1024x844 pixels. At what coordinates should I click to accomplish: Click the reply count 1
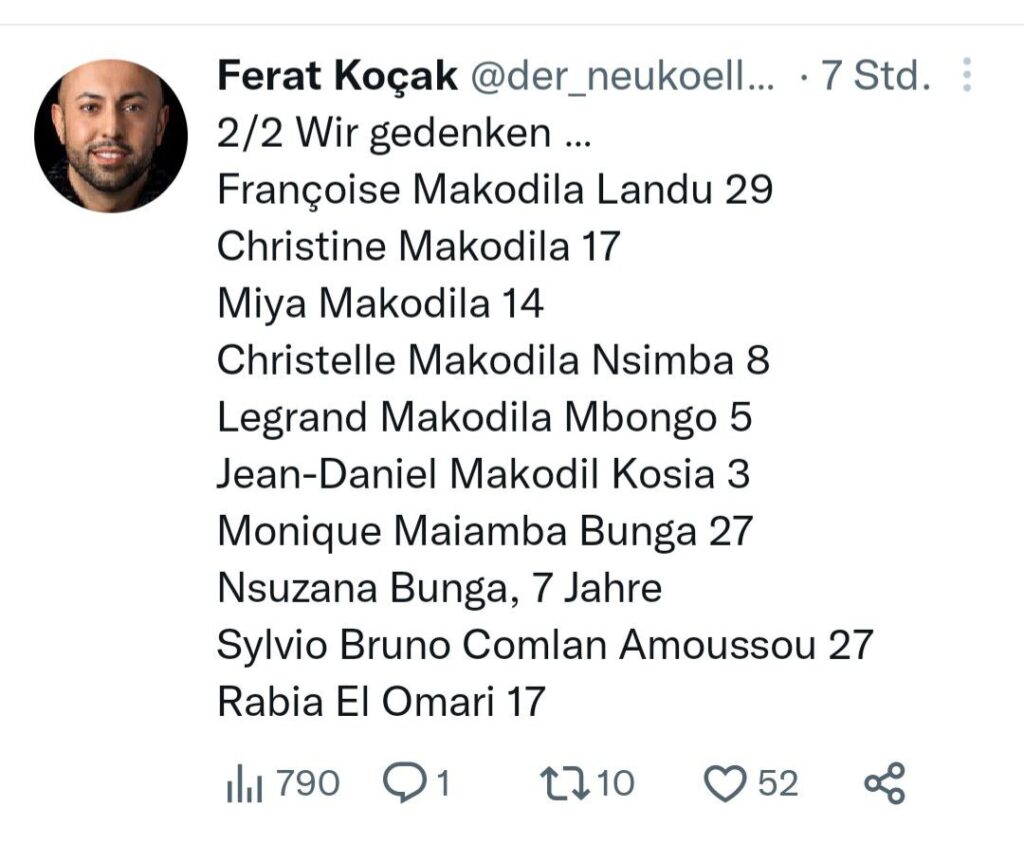point(441,783)
